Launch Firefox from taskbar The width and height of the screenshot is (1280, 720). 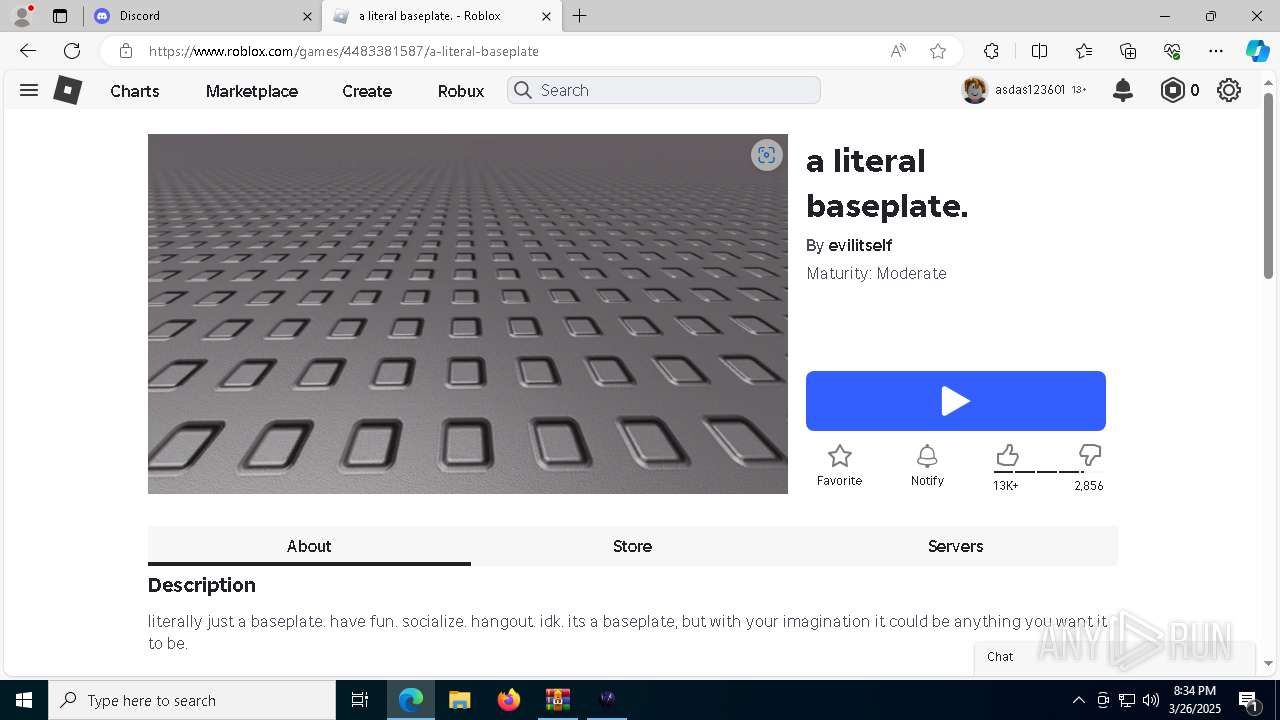tap(509, 700)
